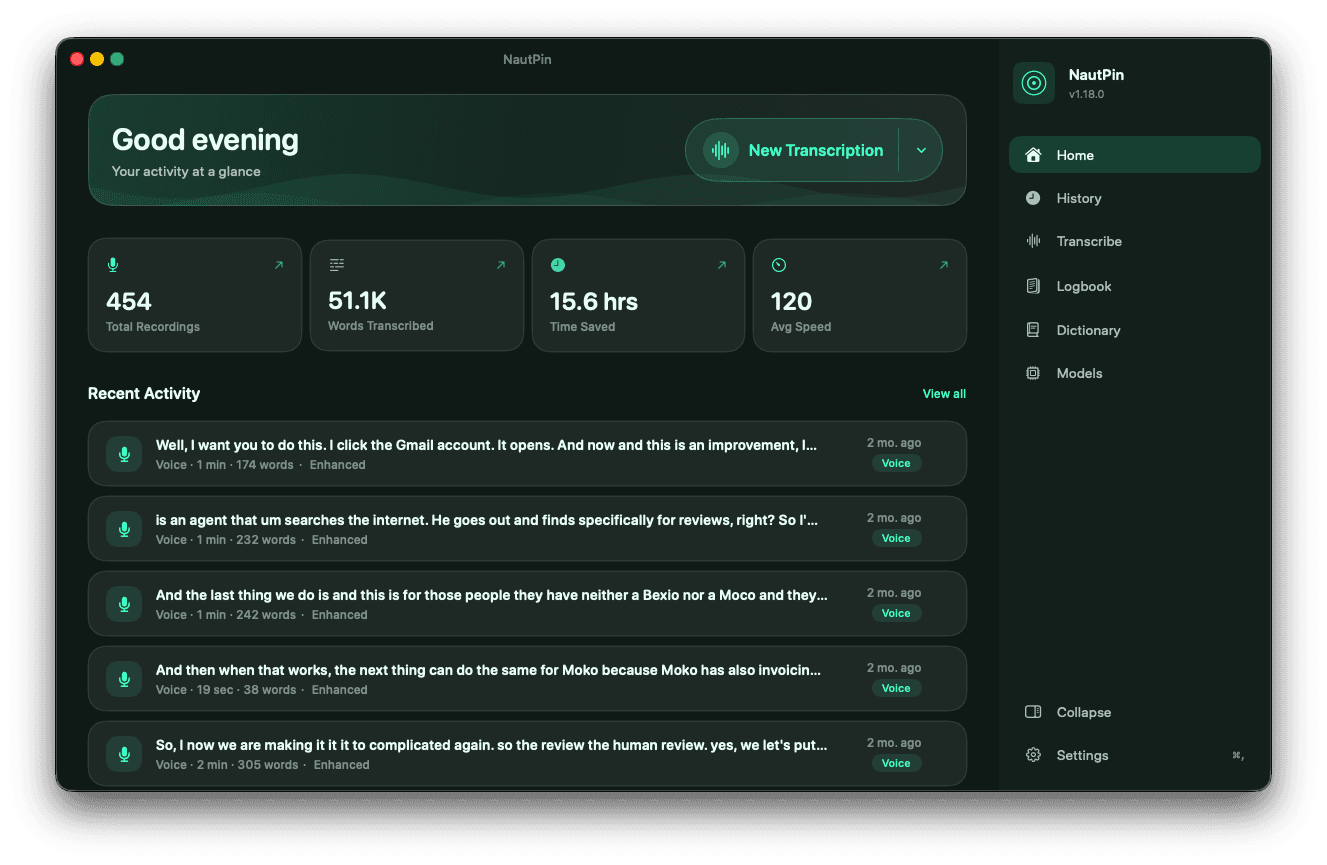Click the 120 Avg Speed value
The image size is (1327, 865).
(x=791, y=301)
